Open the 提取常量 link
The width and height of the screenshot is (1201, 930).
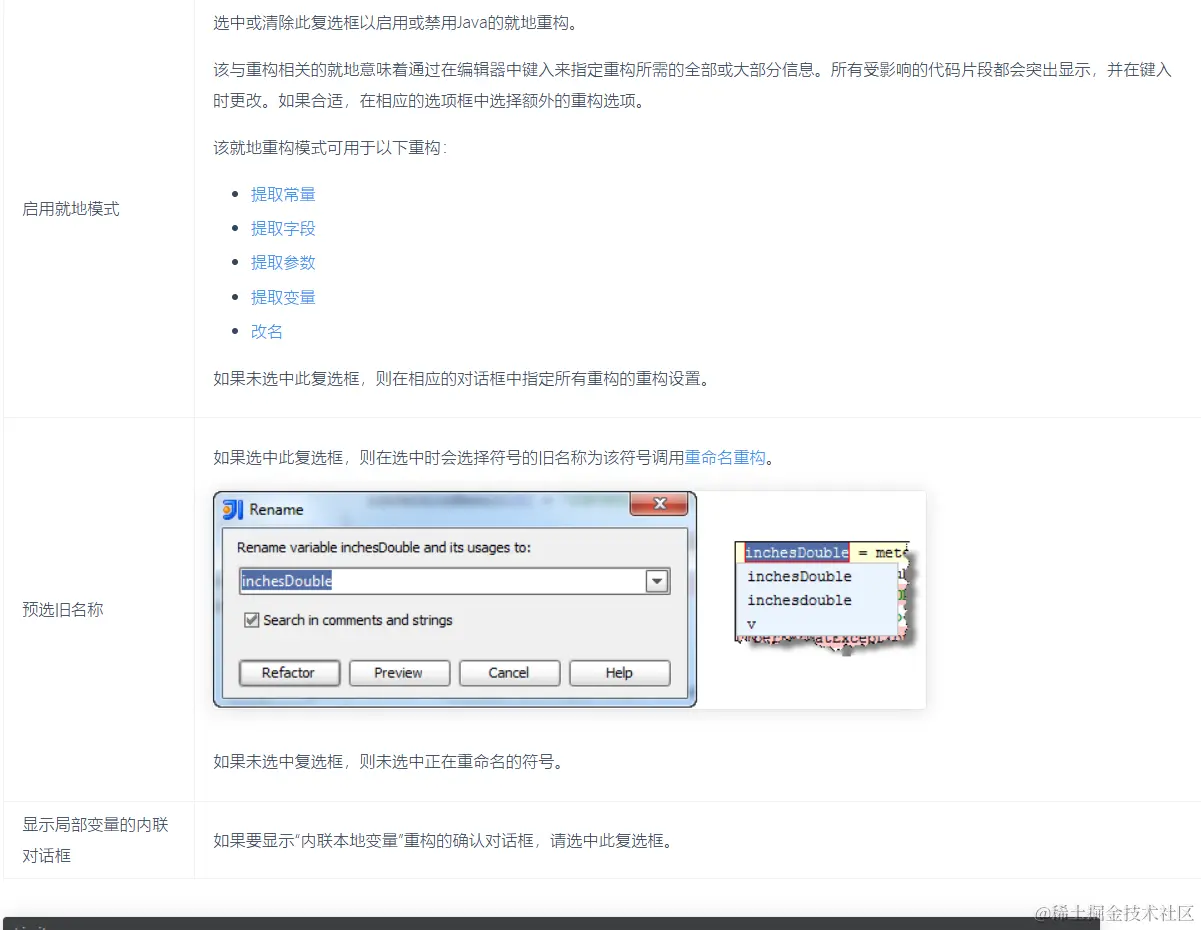click(x=283, y=194)
